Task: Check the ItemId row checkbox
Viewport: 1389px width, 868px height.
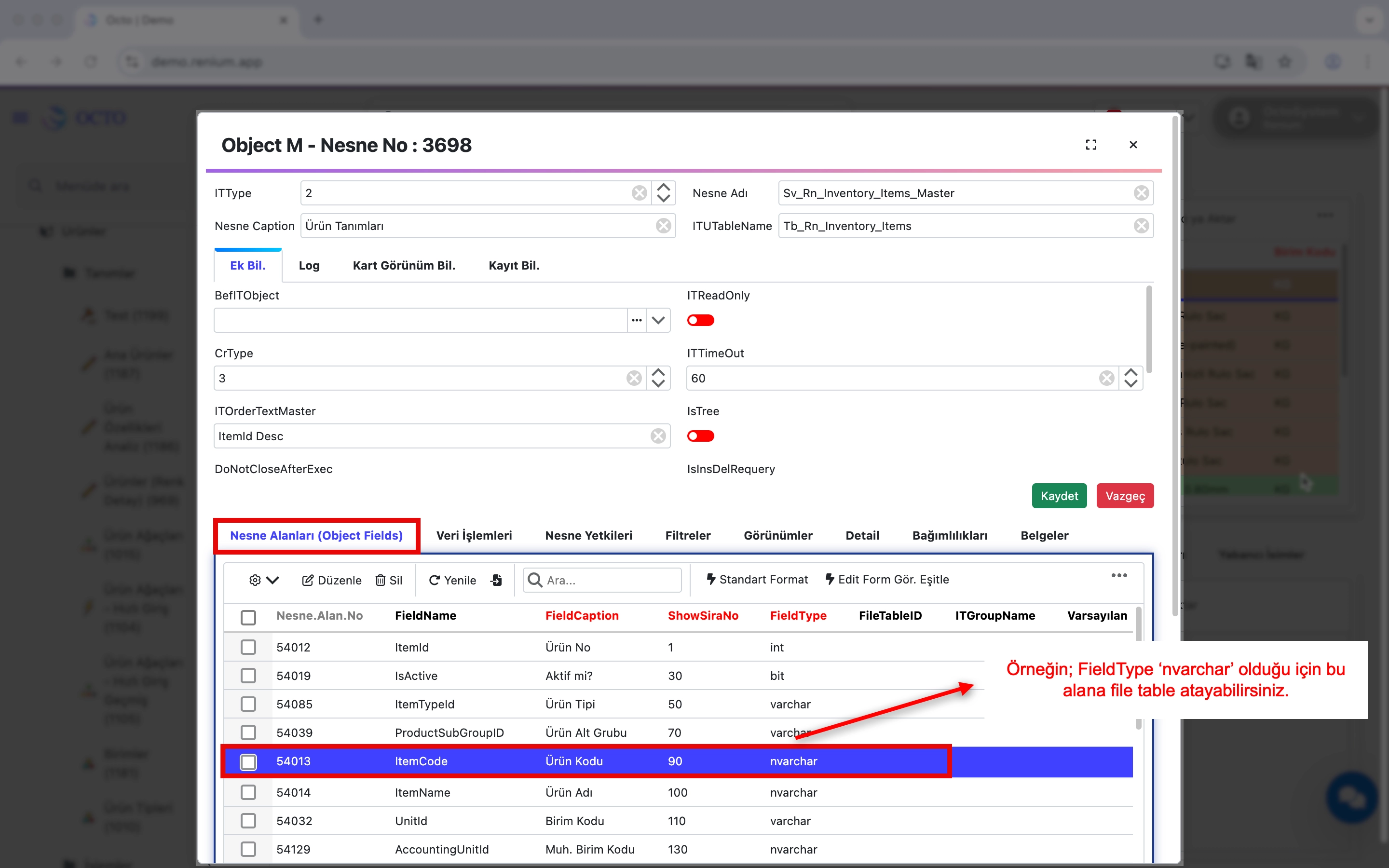Action: coord(248,647)
